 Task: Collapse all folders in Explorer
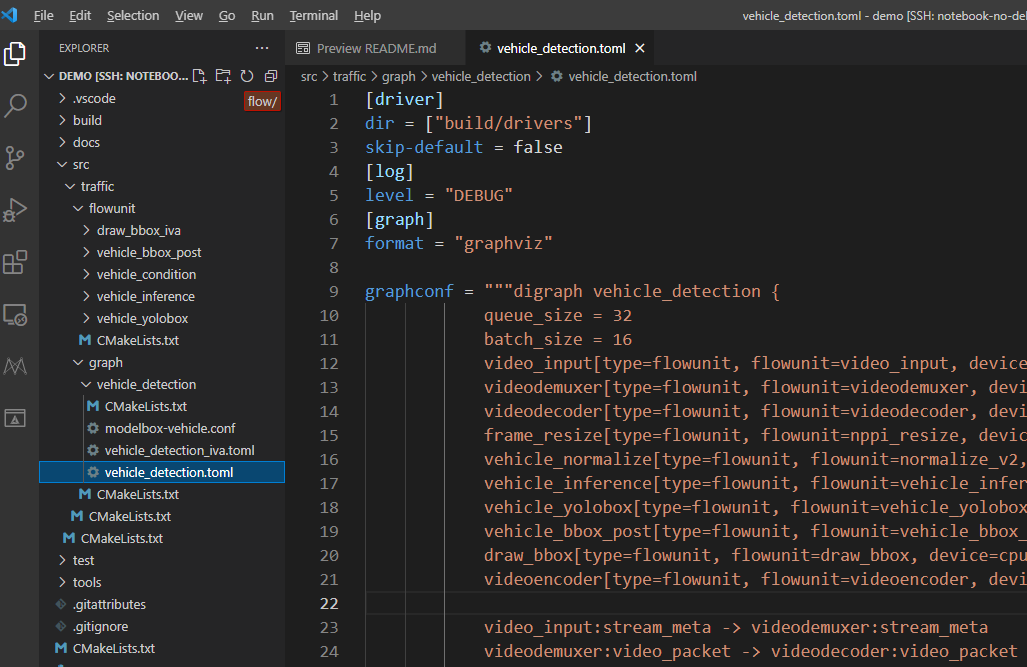click(x=271, y=76)
